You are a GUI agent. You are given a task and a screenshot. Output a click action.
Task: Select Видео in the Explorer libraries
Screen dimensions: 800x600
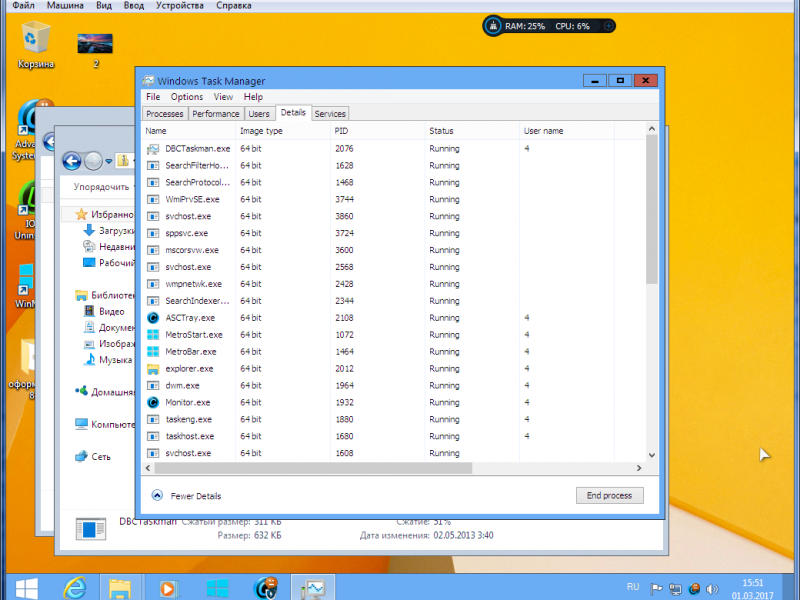105,311
